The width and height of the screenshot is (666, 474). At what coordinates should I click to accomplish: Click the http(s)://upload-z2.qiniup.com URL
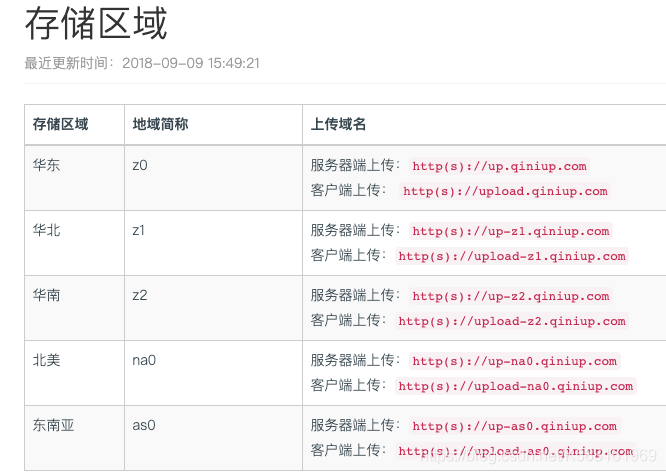click(x=512, y=321)
